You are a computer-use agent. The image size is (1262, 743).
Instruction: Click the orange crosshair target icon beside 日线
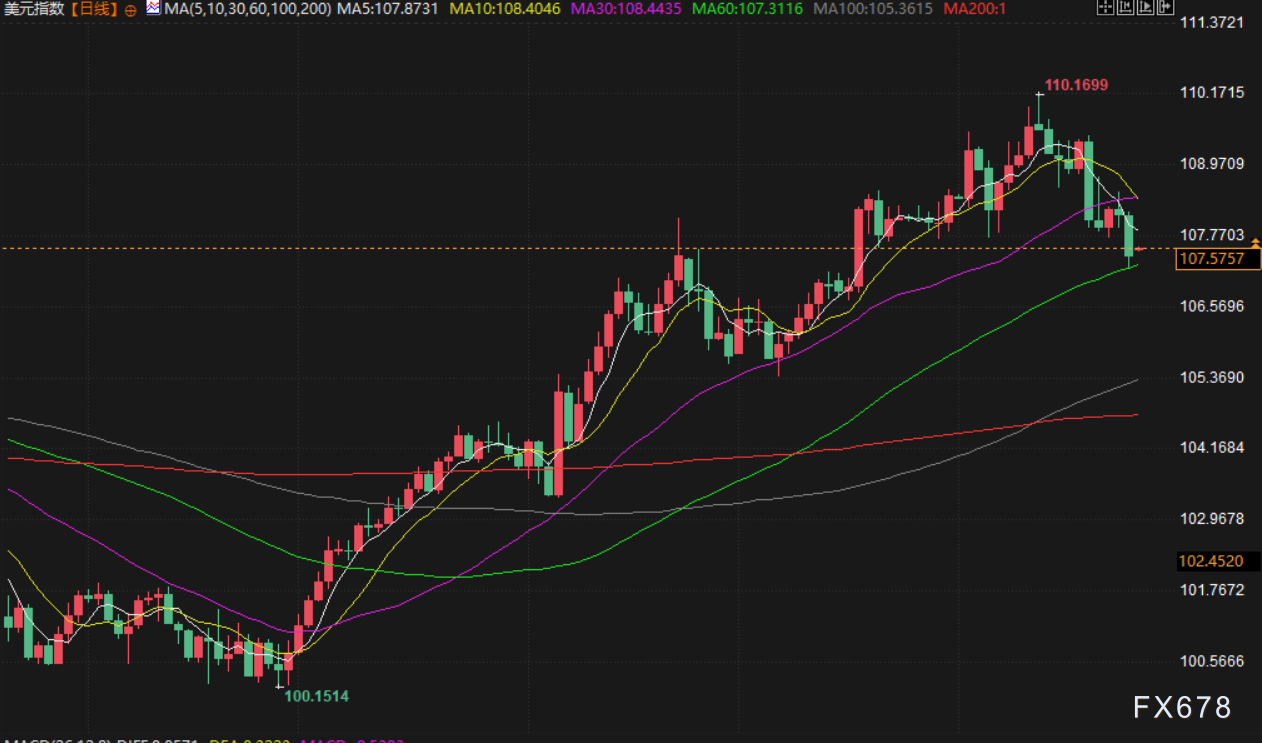[130, 9]
